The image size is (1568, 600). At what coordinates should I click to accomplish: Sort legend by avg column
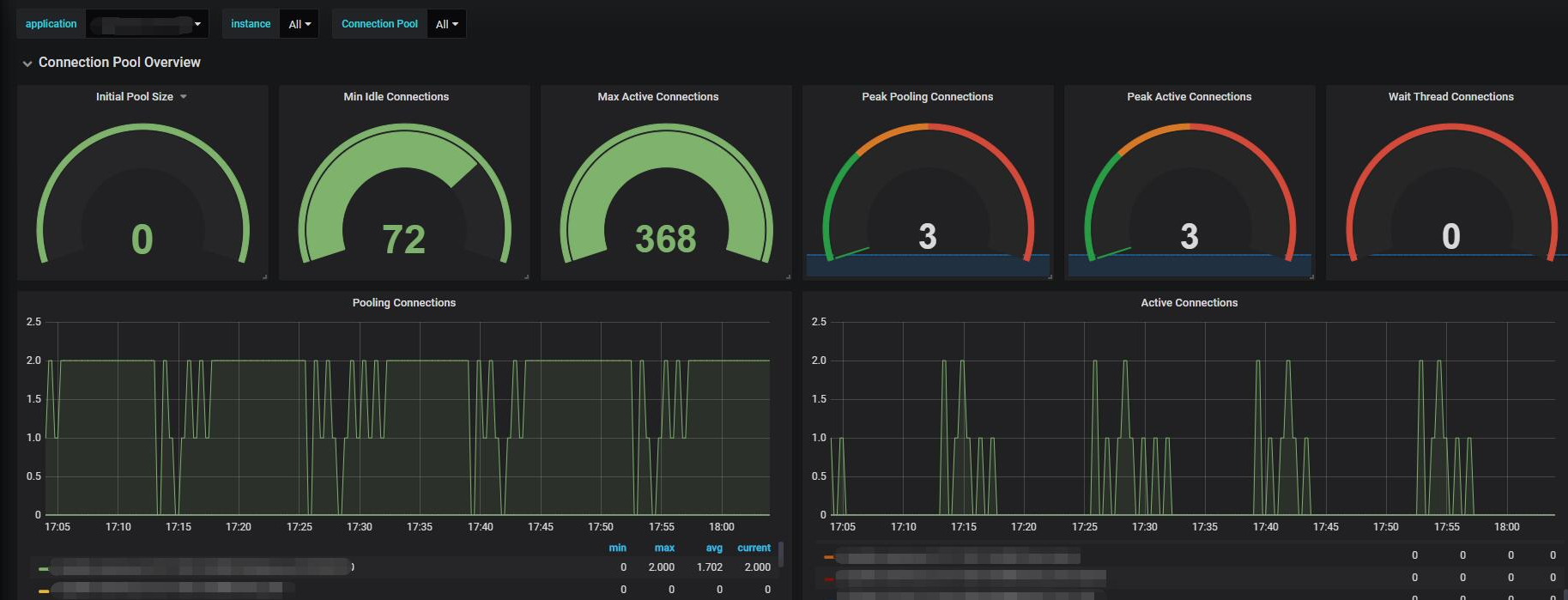click(x=714, y=548)
